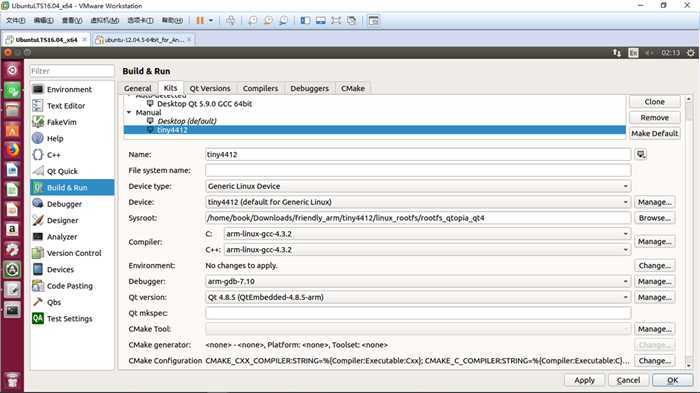Image resolution: width=700 pixels, height=393 pixels.
Task: Click the VMware revert snapshot icon
Action: click(x=268, y=21)
